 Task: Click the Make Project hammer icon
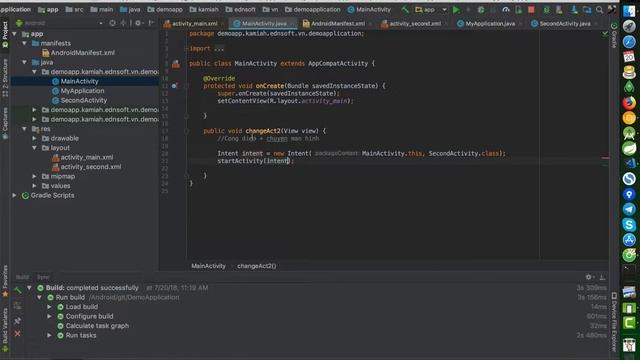tap(405, 9)
